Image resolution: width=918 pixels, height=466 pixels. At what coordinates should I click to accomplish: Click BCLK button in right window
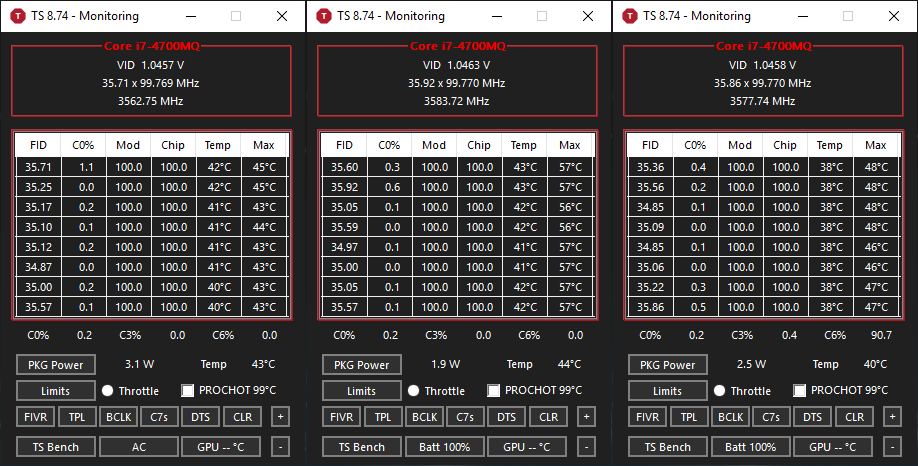click(731, 417)
